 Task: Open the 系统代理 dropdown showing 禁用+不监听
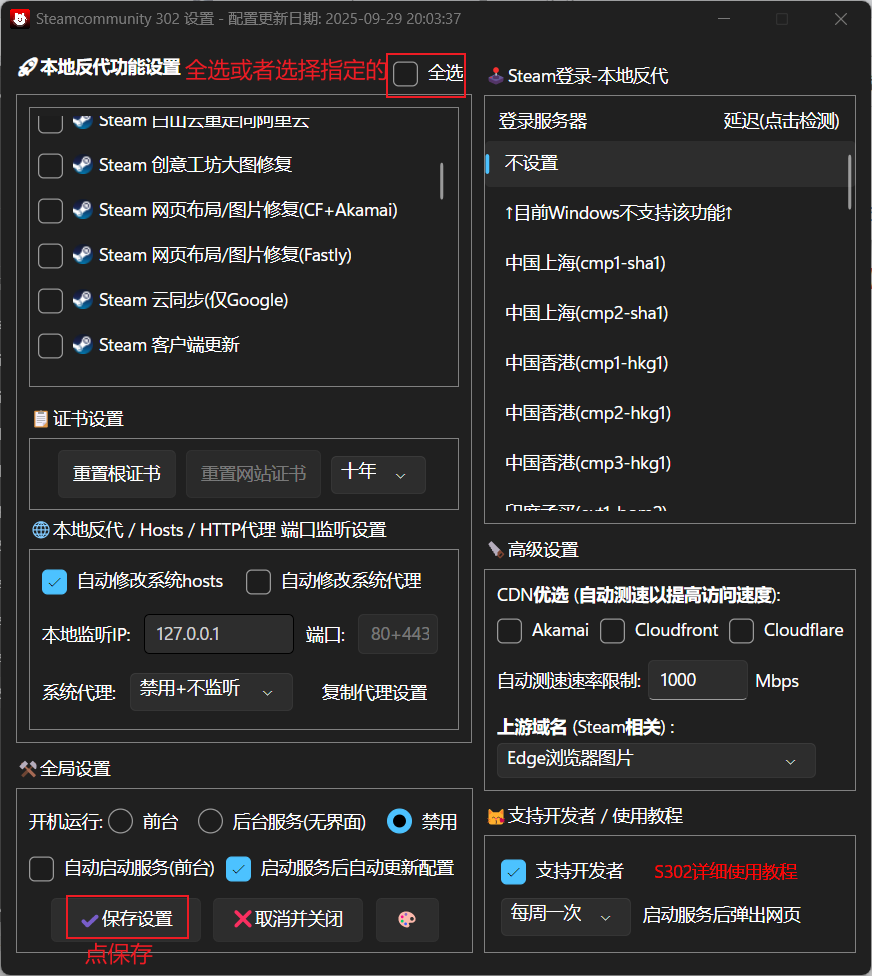[211, 691]
